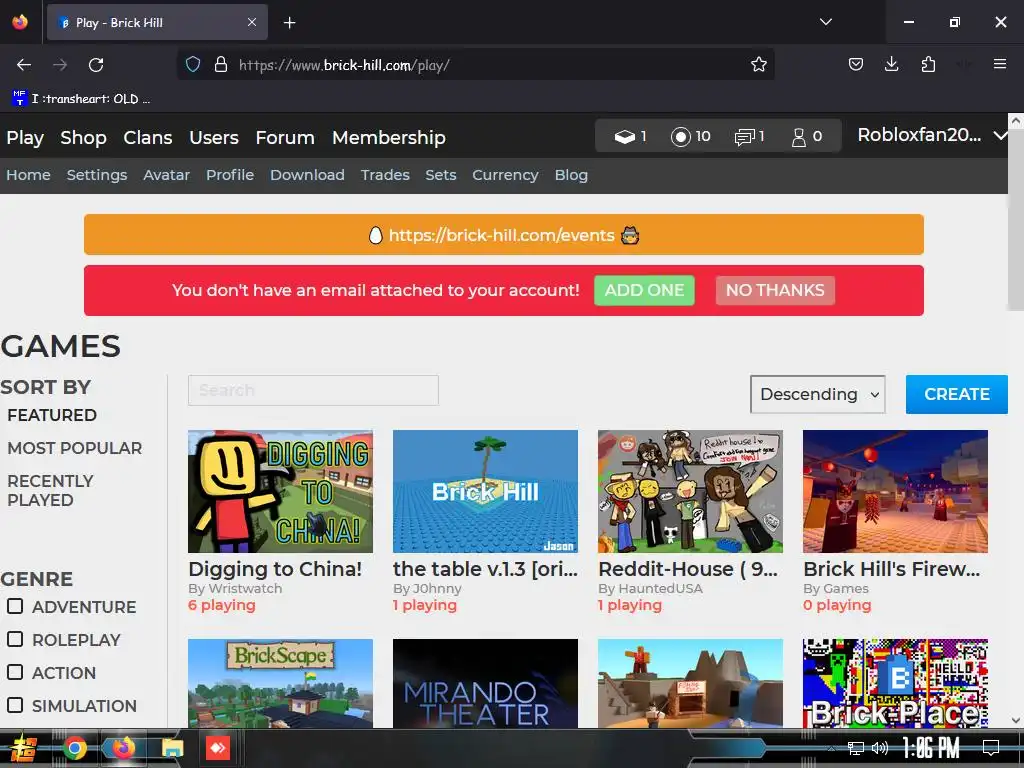This screenshot has width=1024, height=768.
Task: Open Firefox hamburger application menu
Action: [999, 64]
